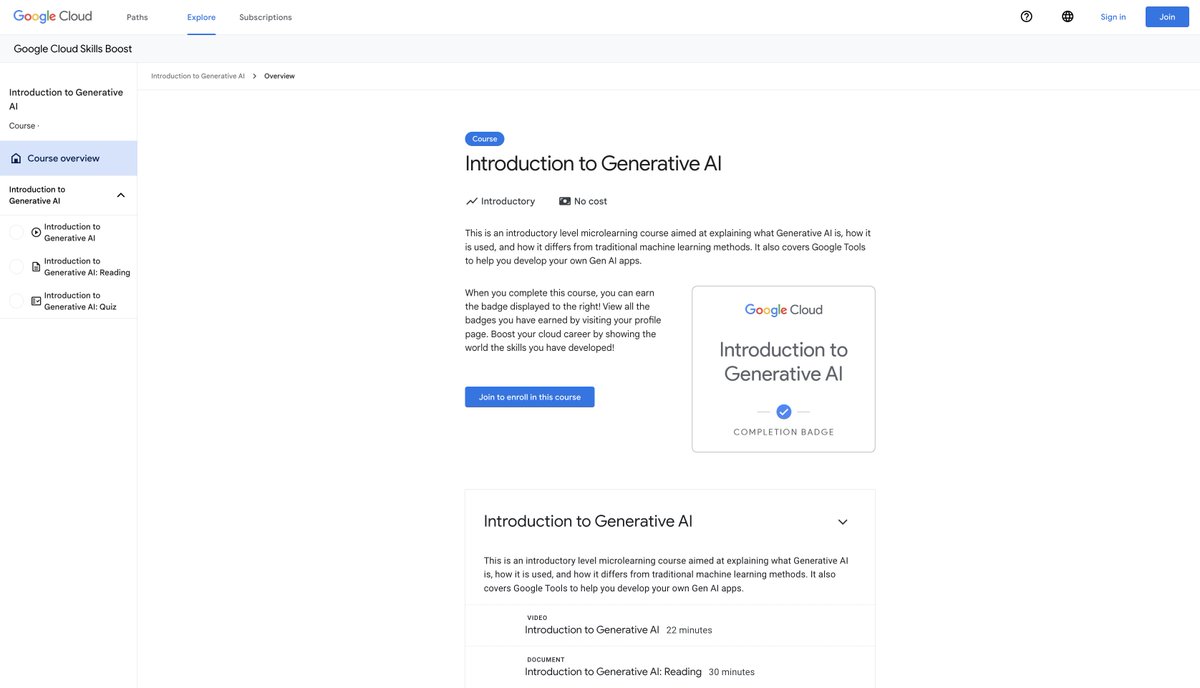Click the main Introduction to Generative AI heading

point(593,164)
